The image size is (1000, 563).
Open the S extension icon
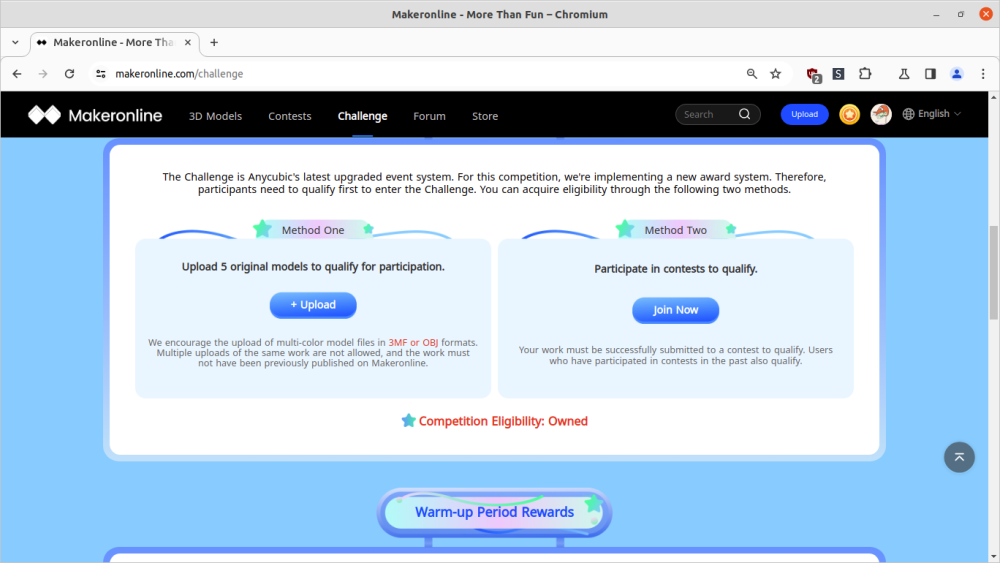pos(839,74)
